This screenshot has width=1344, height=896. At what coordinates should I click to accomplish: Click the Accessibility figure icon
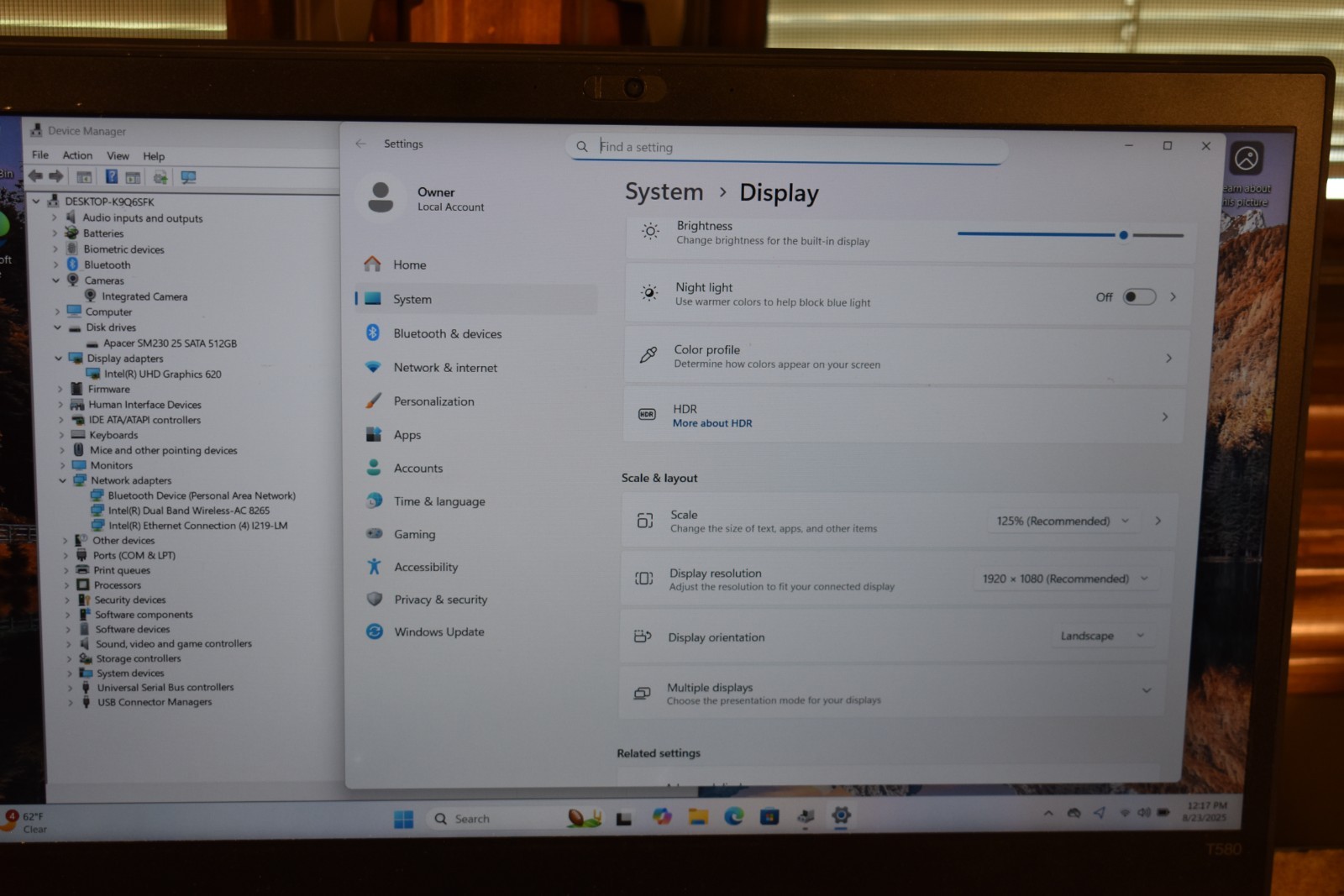pyautogui.click(x=375, y=566)
